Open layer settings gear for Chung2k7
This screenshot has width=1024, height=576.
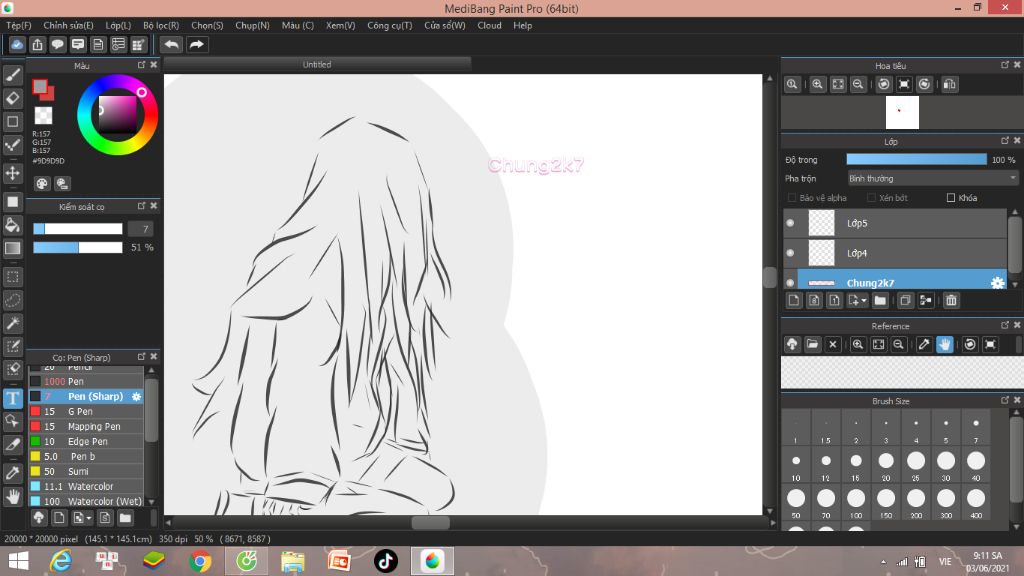(x=997, y=283)
